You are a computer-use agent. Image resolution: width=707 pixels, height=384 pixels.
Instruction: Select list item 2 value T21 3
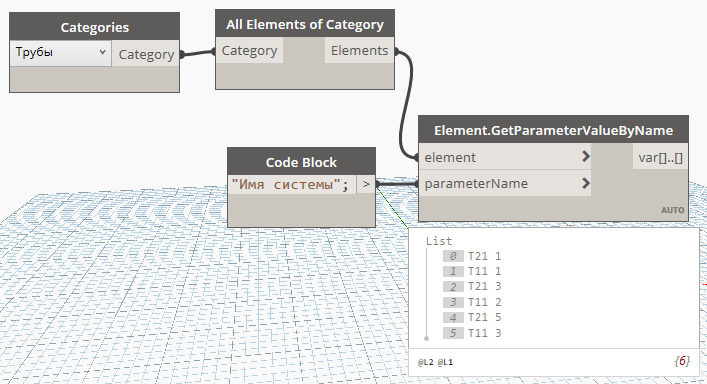point(485,287)
